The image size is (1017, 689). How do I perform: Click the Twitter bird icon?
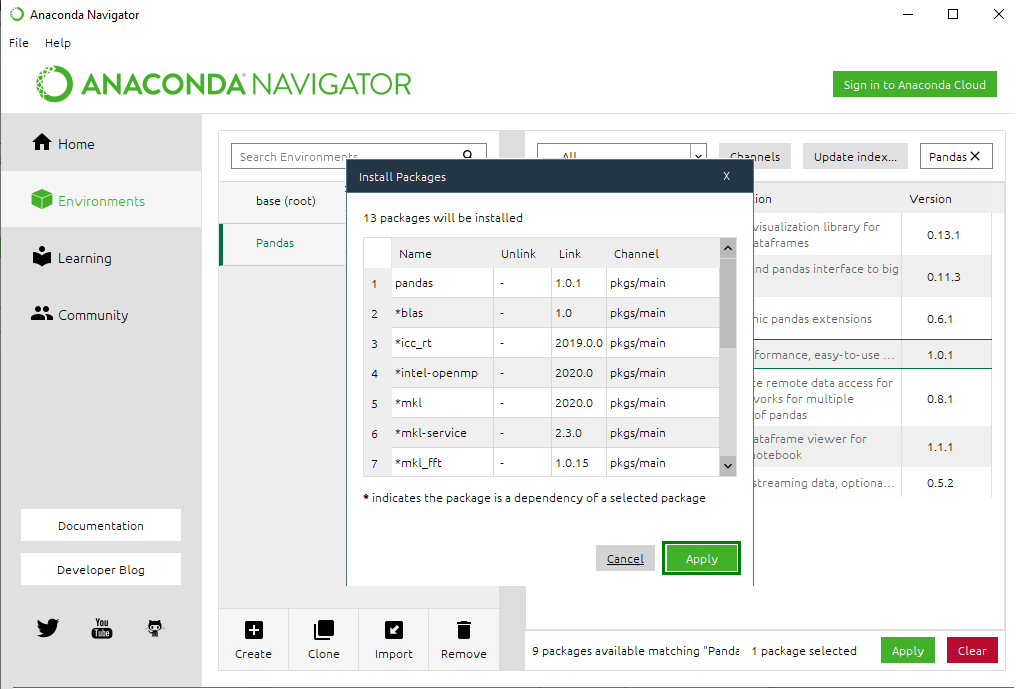pyautogui.click(x=47, y=628)
